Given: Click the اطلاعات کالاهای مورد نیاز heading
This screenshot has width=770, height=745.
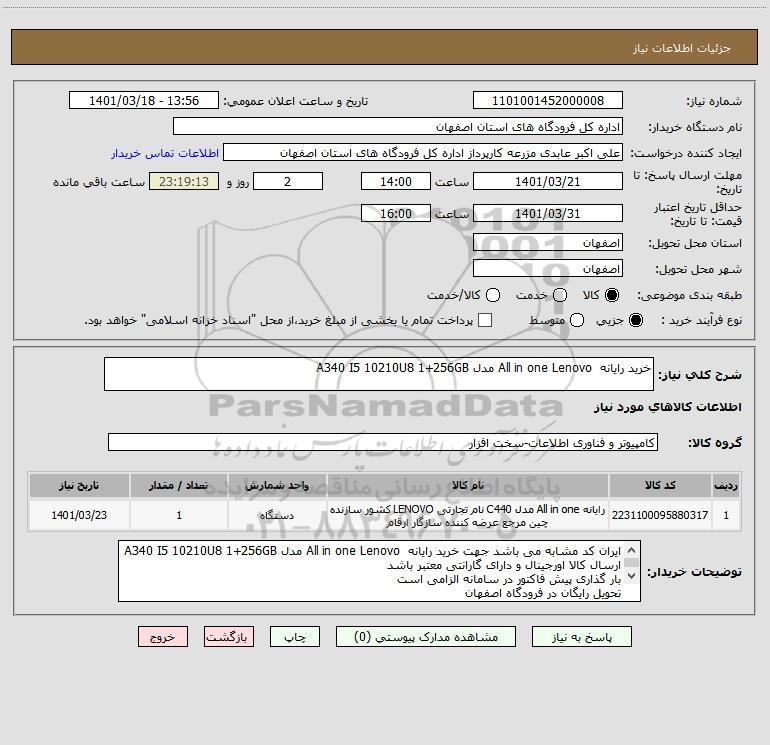Looking at the screenshot, I should (668, 407).
